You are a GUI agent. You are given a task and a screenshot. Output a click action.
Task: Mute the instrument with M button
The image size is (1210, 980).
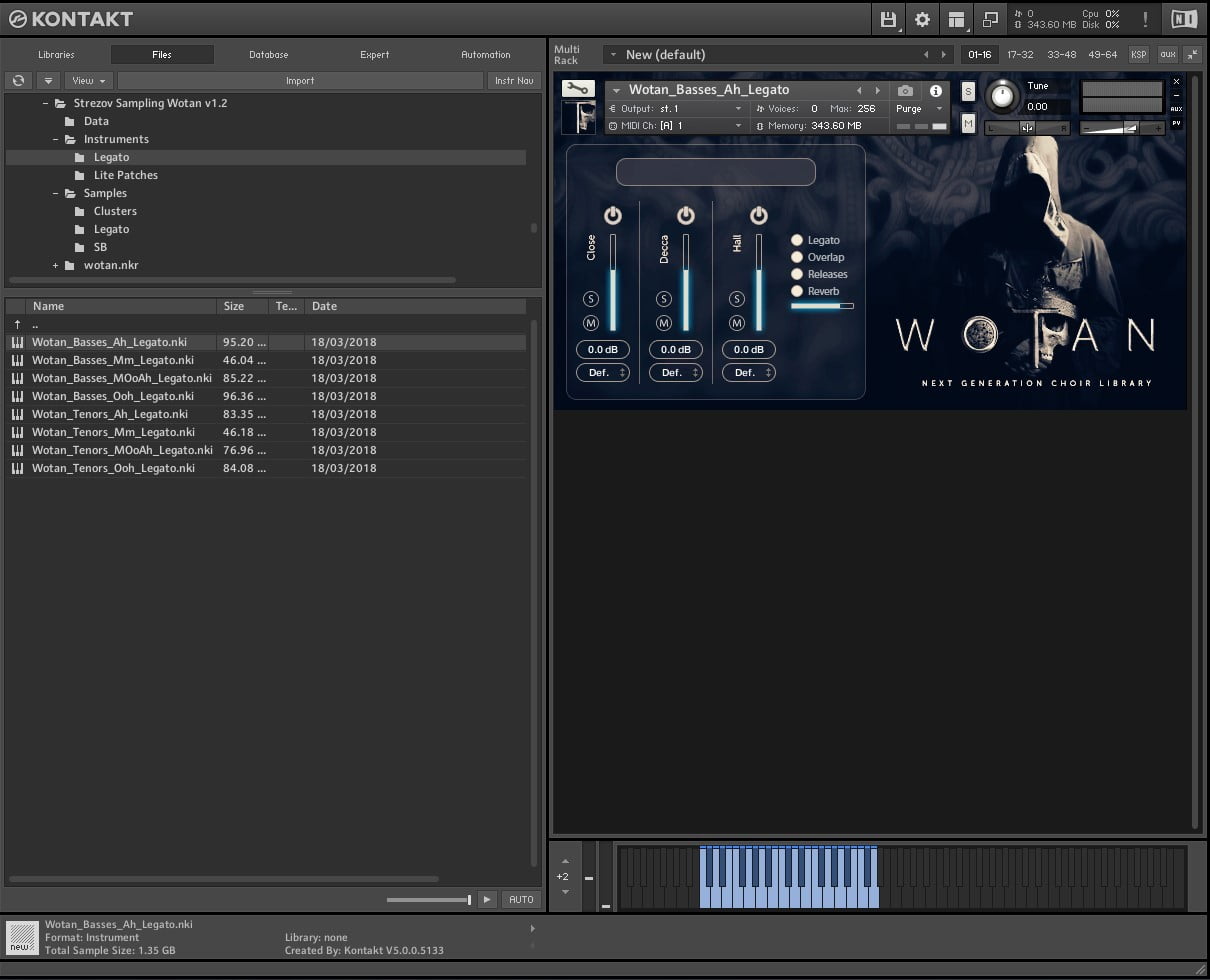click(x=968, y=123)
